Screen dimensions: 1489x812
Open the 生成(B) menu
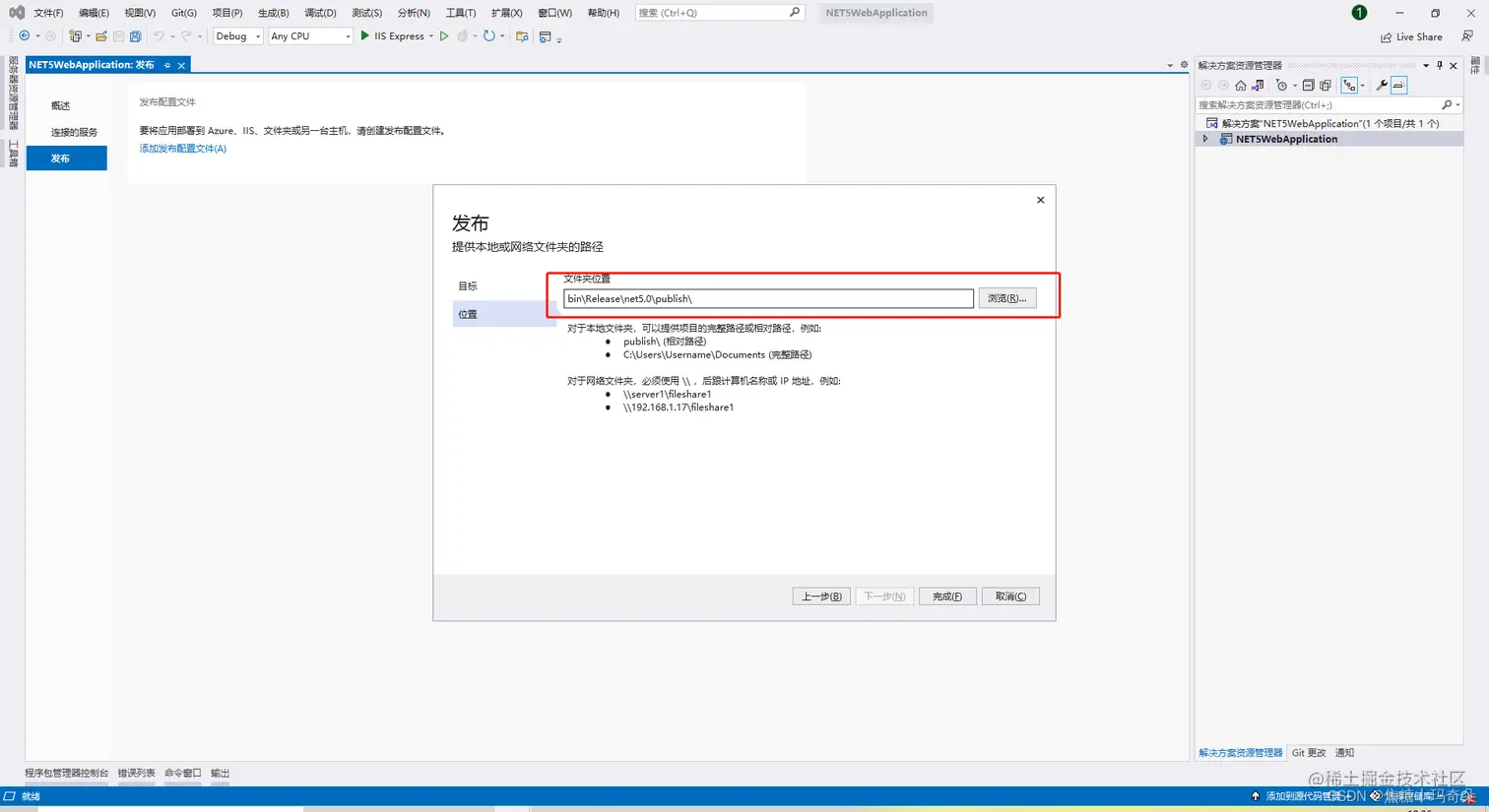(x=274, y=13)
